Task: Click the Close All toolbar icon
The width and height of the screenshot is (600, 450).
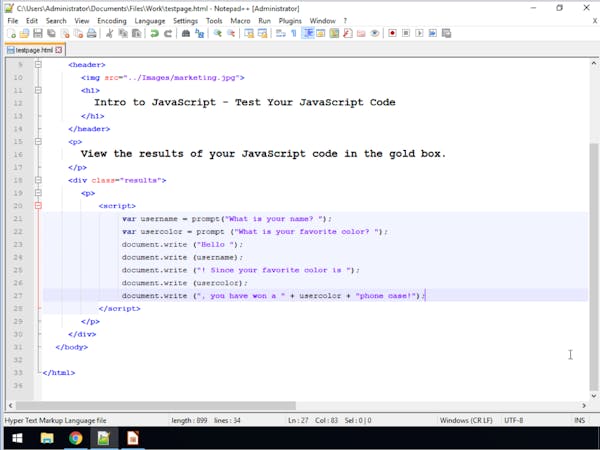Action: pos(78,34)
